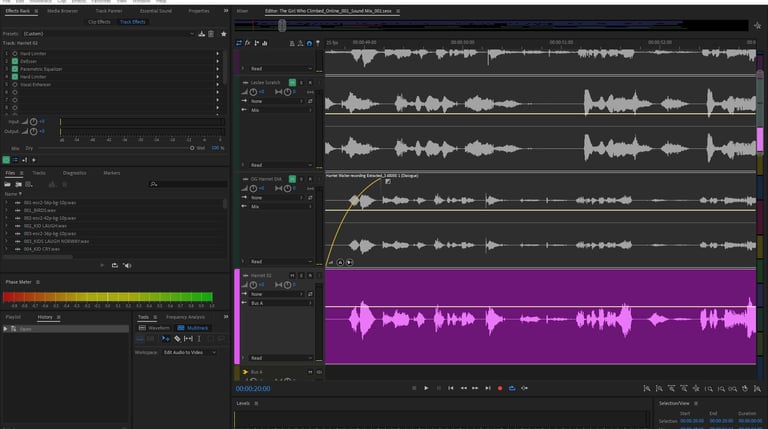Enable the Vocal Enhancer effect power button
The image size is (768, 429).
pos(17,85)
